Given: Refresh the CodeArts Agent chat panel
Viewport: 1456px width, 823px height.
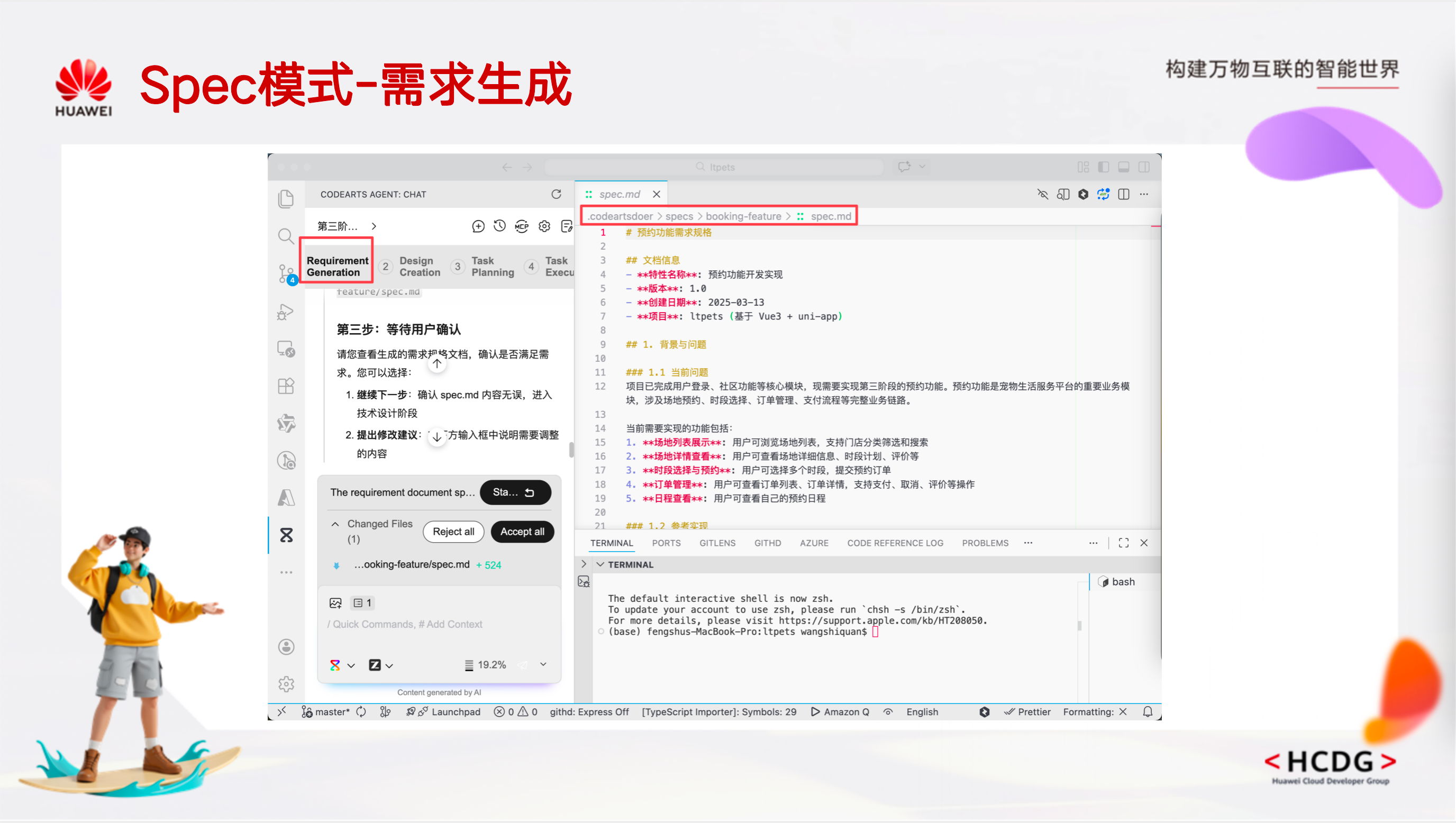Looking at the screenshot, I should (x=556, y=195).
